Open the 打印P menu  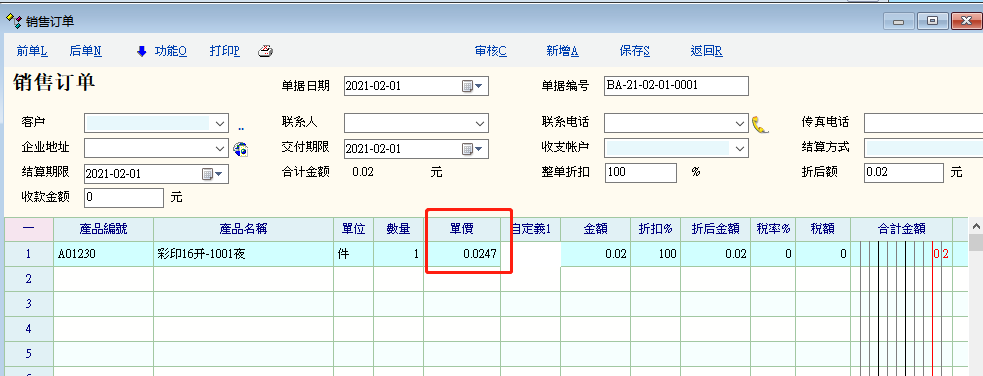224,51
